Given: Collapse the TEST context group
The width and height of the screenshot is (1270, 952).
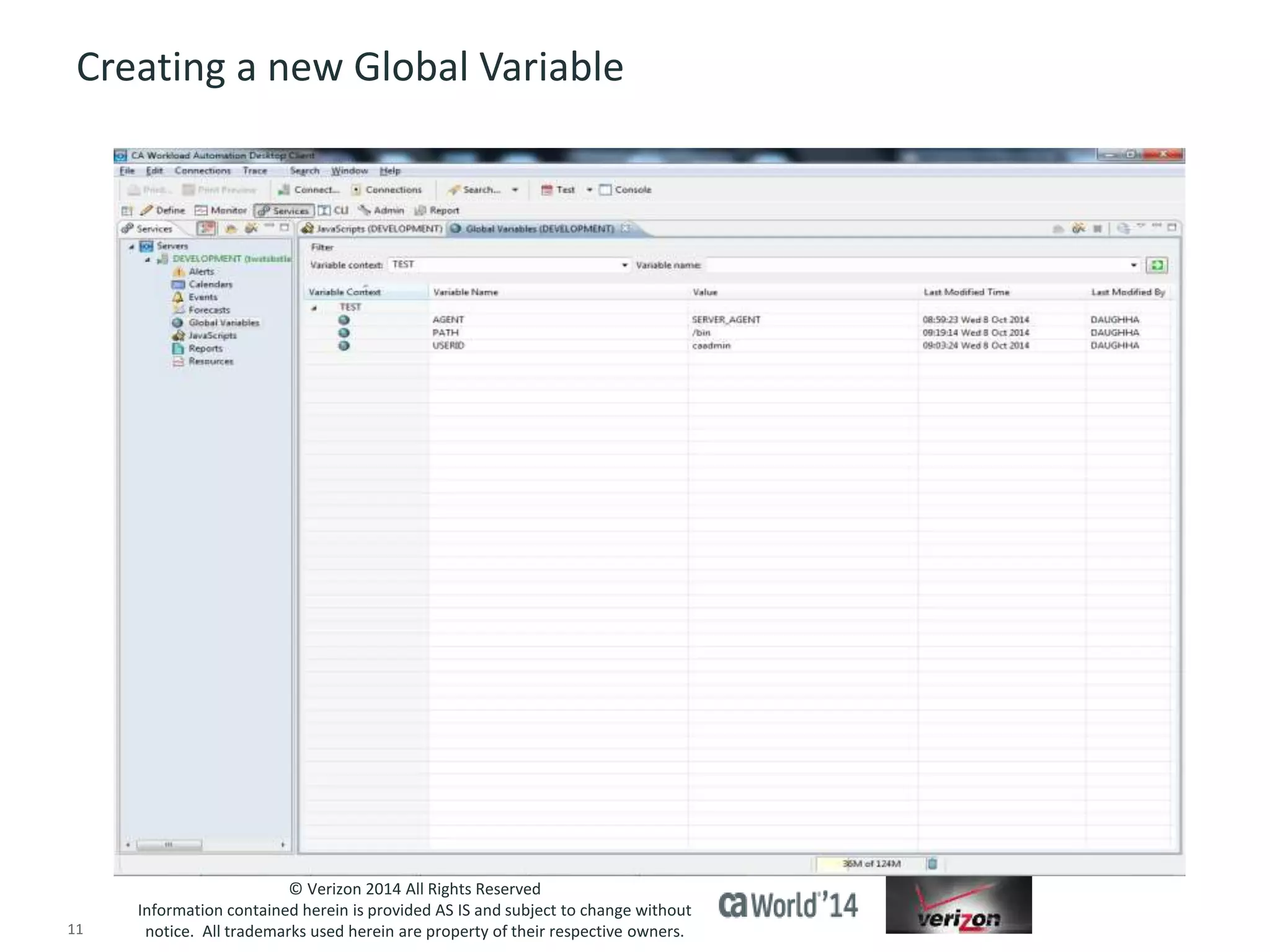Looking at the screenshot, I should [314, 308].
